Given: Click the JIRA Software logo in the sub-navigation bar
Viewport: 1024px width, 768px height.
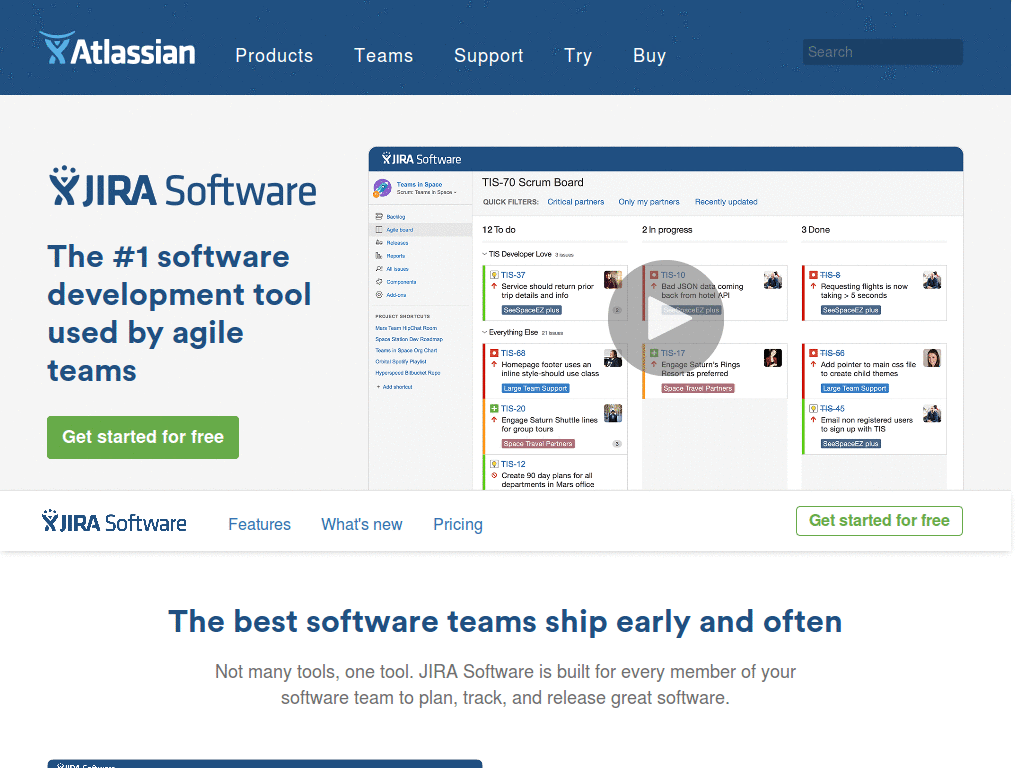Looking at the screenshot, I should (114, 522).
